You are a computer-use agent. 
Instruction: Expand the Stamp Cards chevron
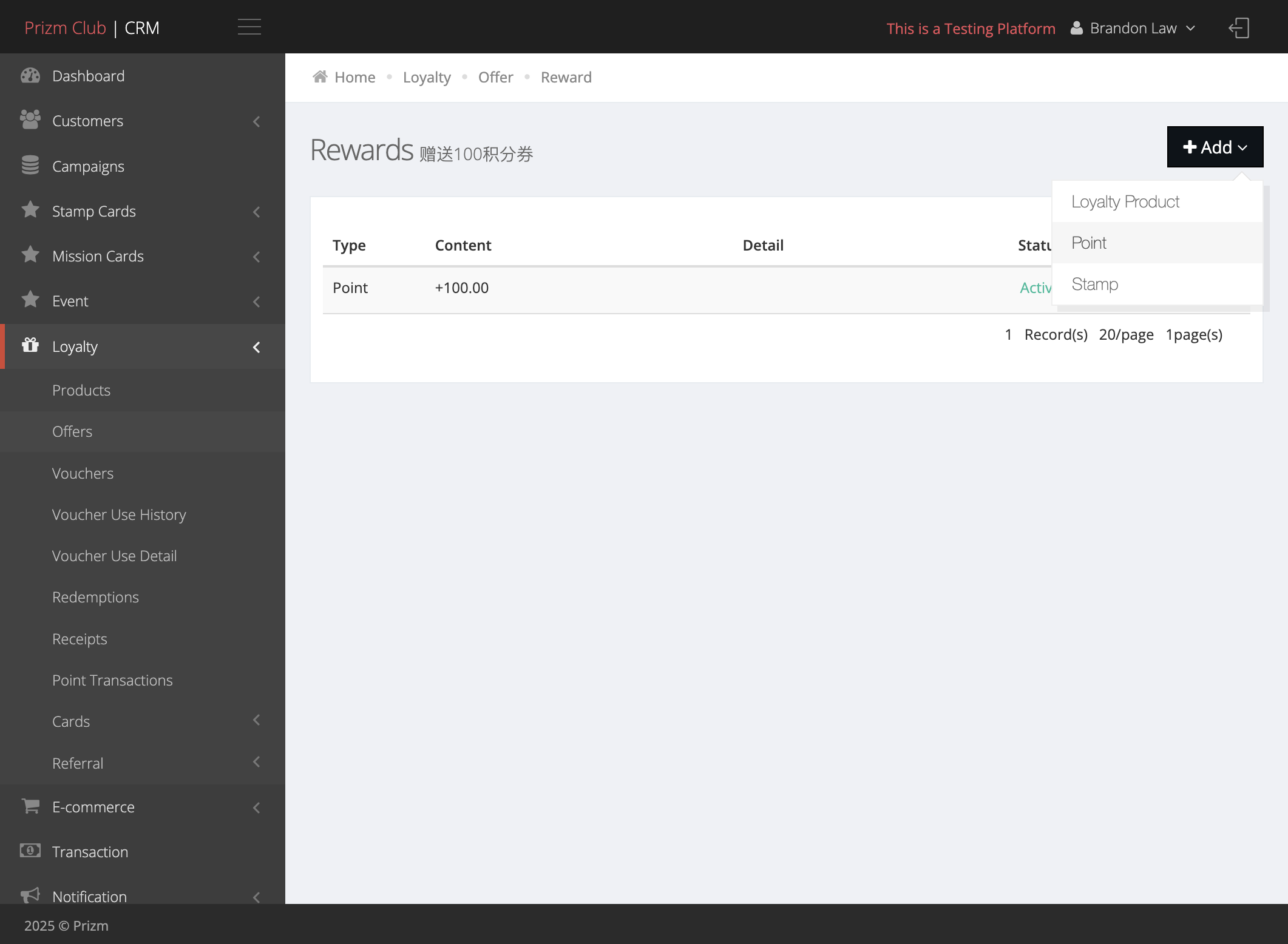(257, 212)
